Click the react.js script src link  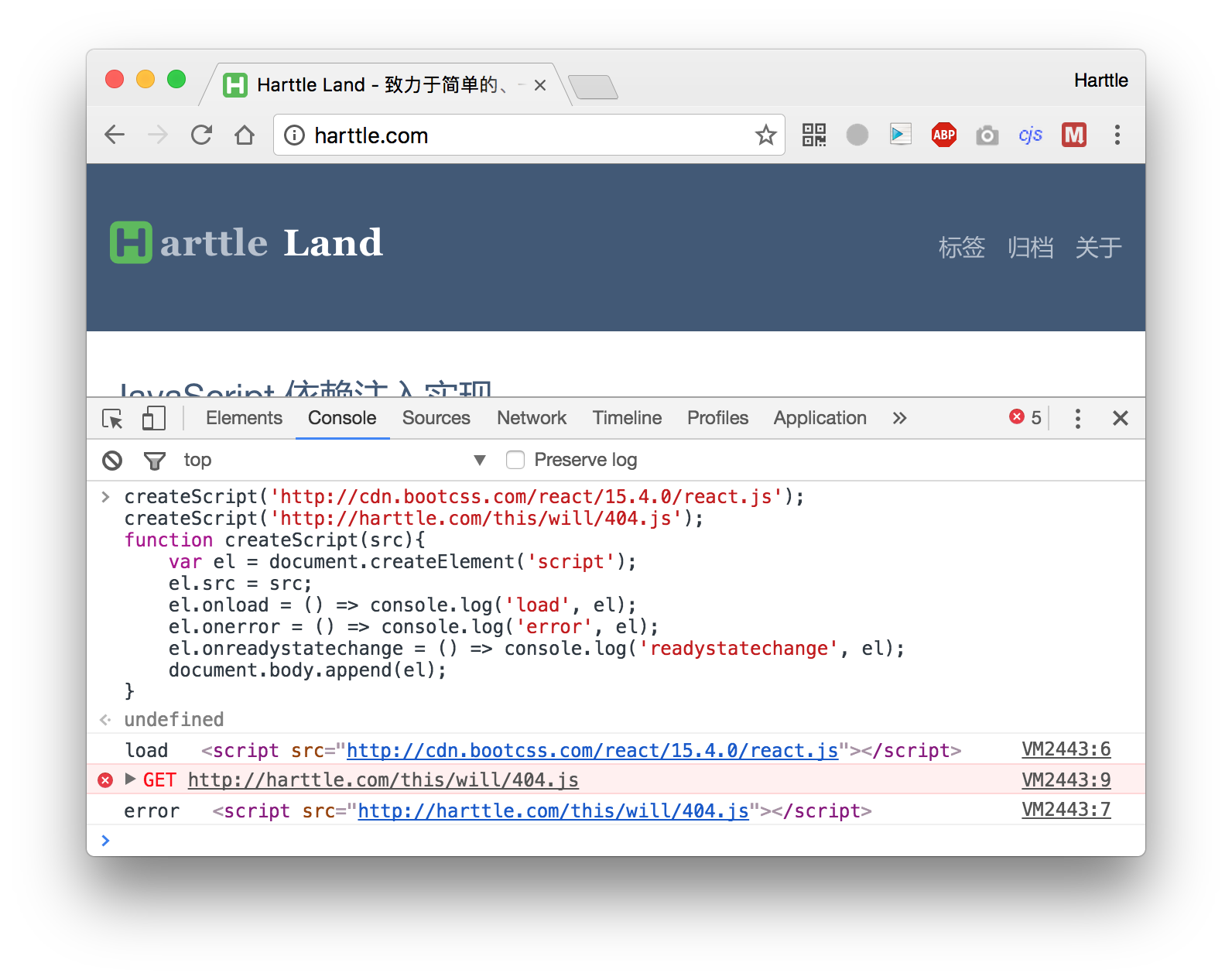click(x=593, y=750)
